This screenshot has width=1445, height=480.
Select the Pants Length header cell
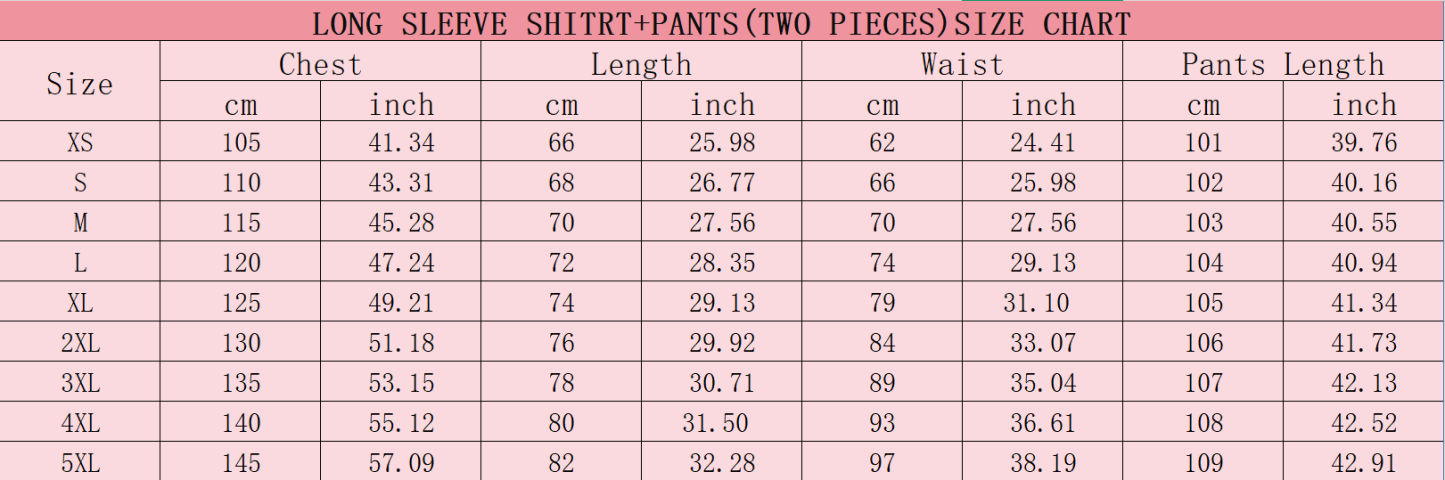[1284, 62]
